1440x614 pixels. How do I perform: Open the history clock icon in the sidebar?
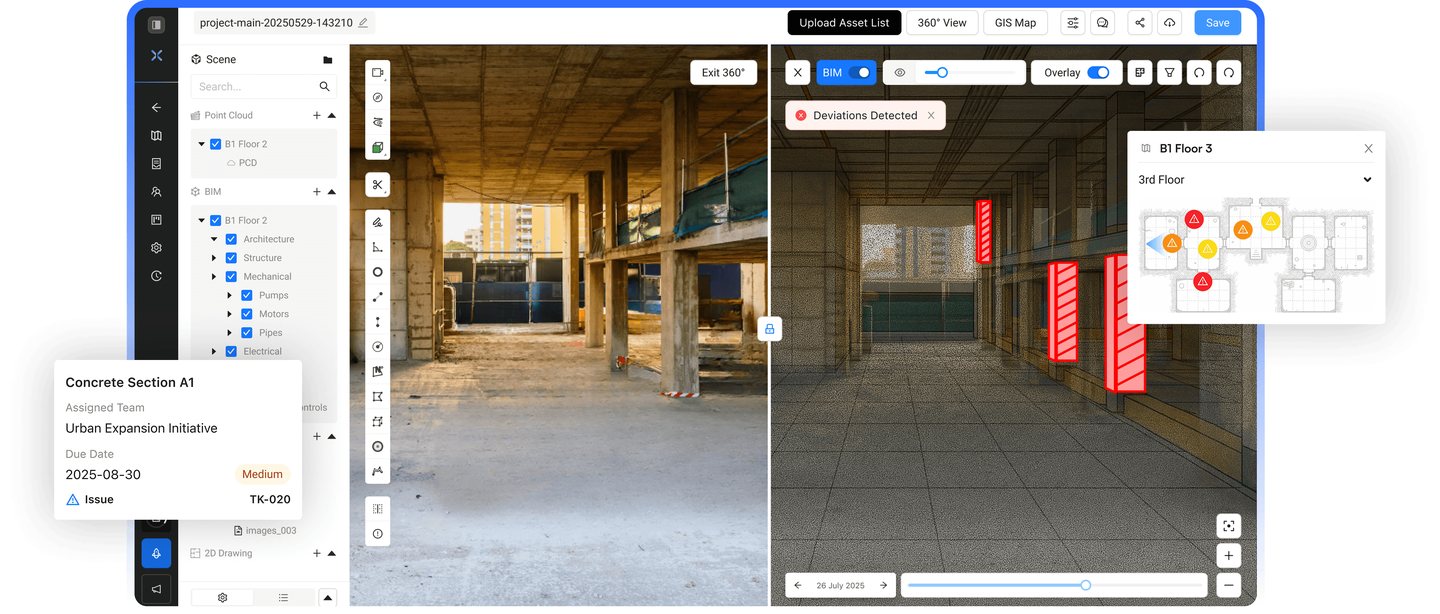[156, 275]
